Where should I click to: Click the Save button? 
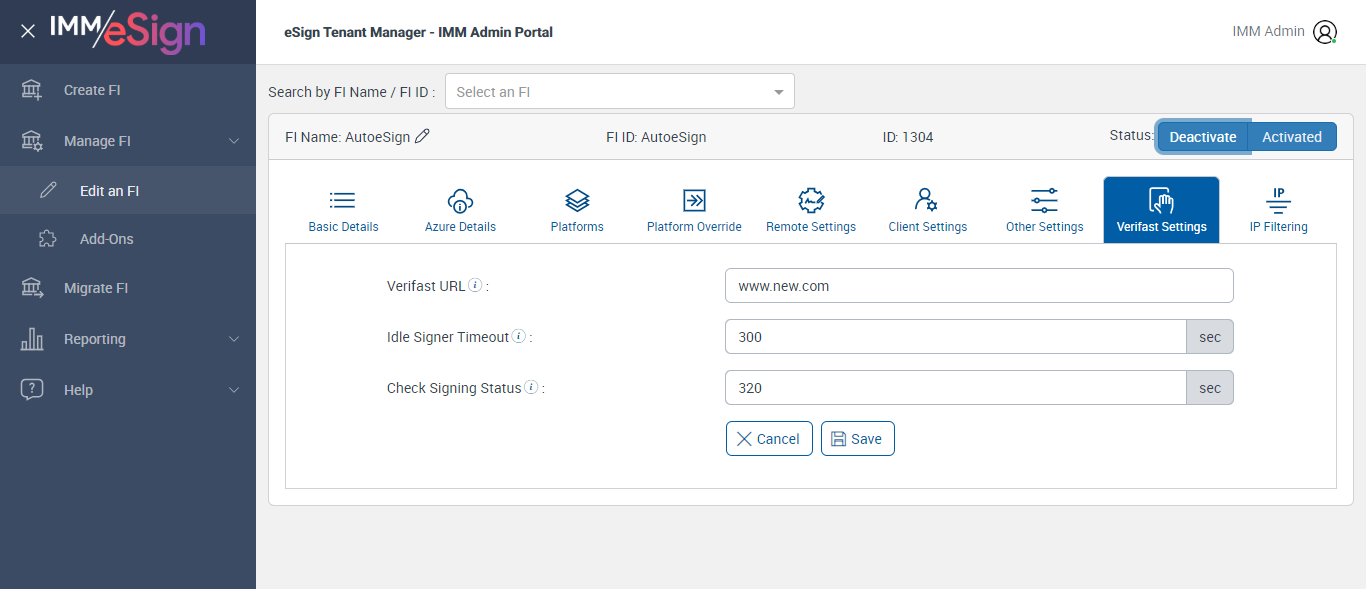tap(857, 439)
